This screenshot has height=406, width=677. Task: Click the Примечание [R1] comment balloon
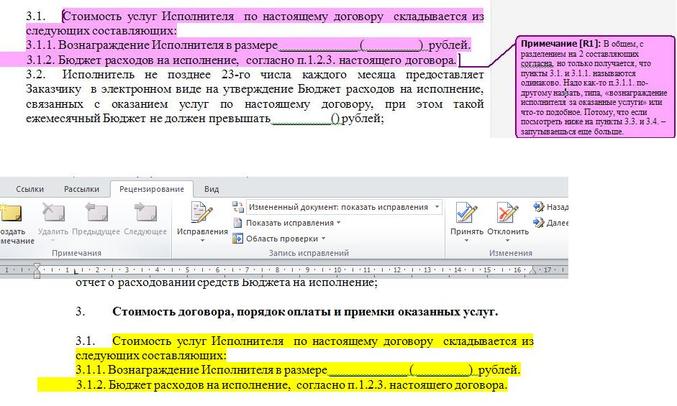589,90
